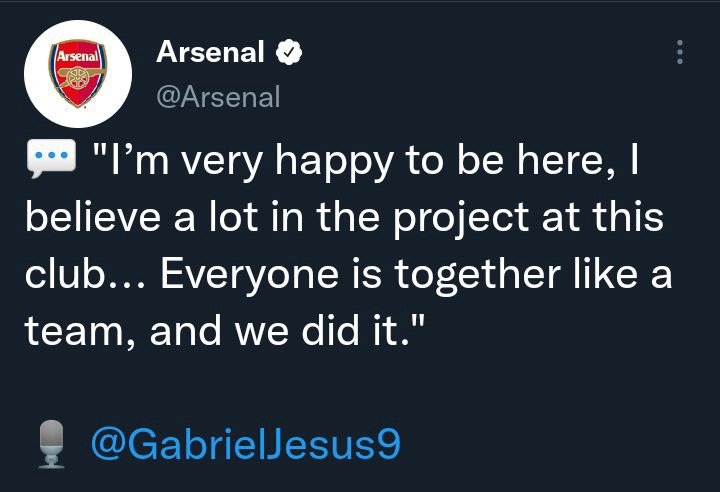The width and height of the screenshot is (720, 492).
Task: Click the word "together" in the tweet
Action: click(x=478, y=275)
